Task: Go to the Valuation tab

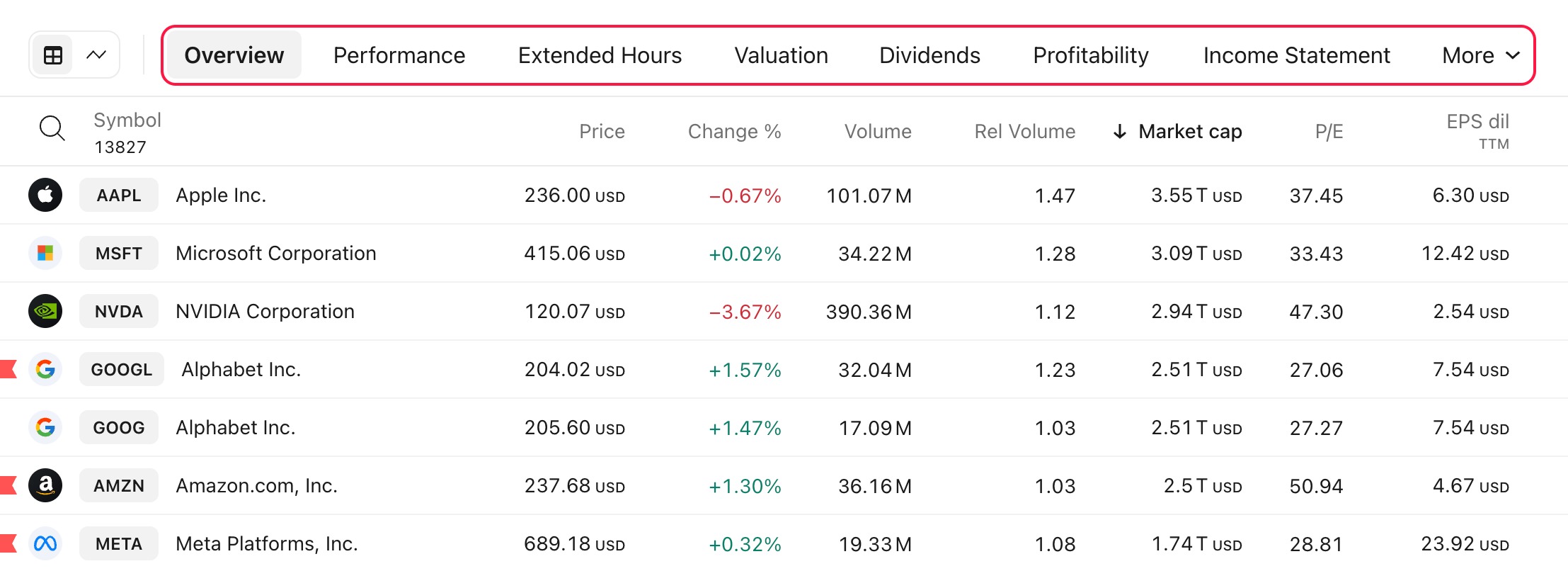Action: pyautogui.click(x=781, y=55)
